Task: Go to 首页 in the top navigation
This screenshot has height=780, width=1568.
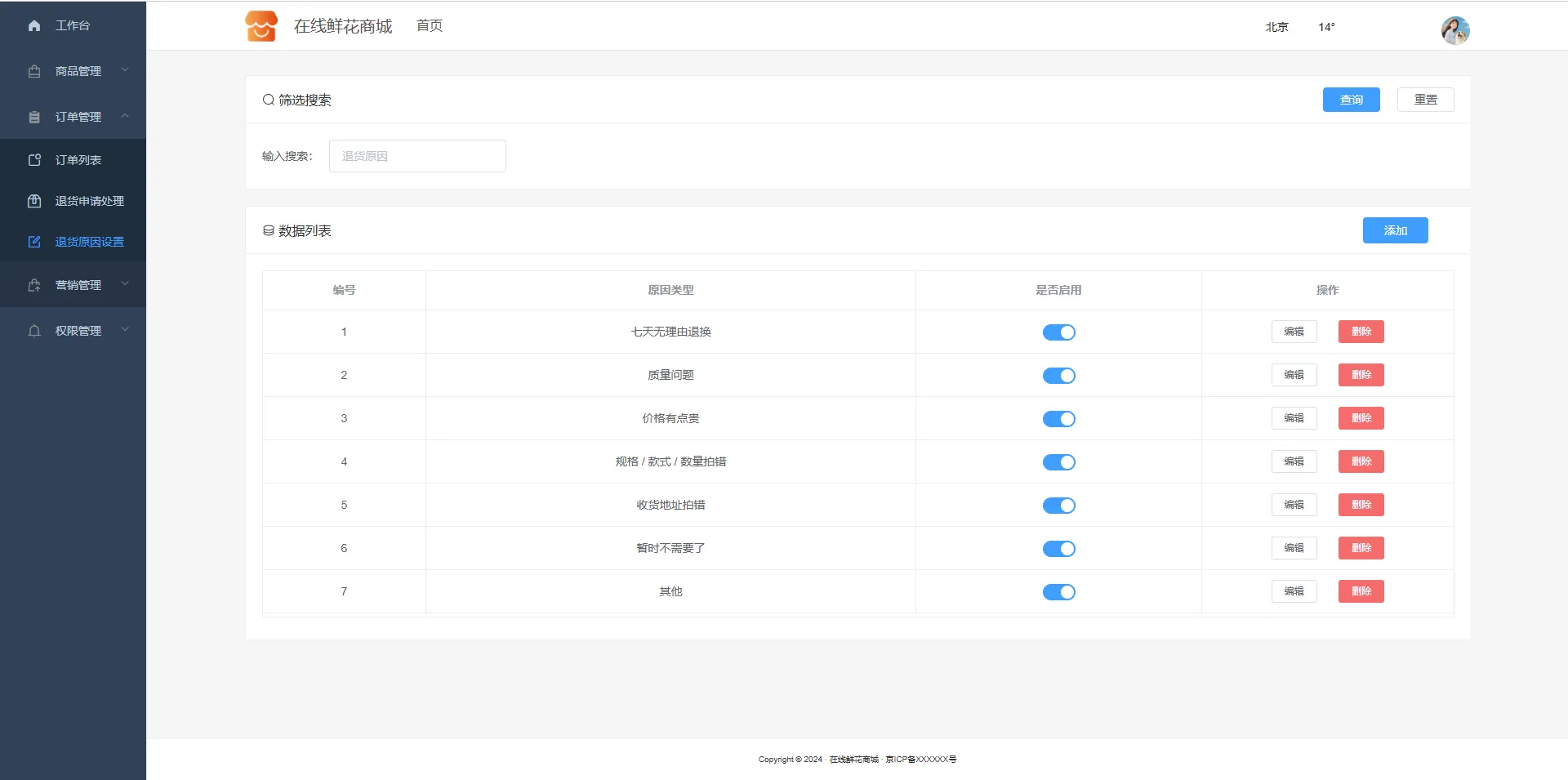Action: (430, 26)
